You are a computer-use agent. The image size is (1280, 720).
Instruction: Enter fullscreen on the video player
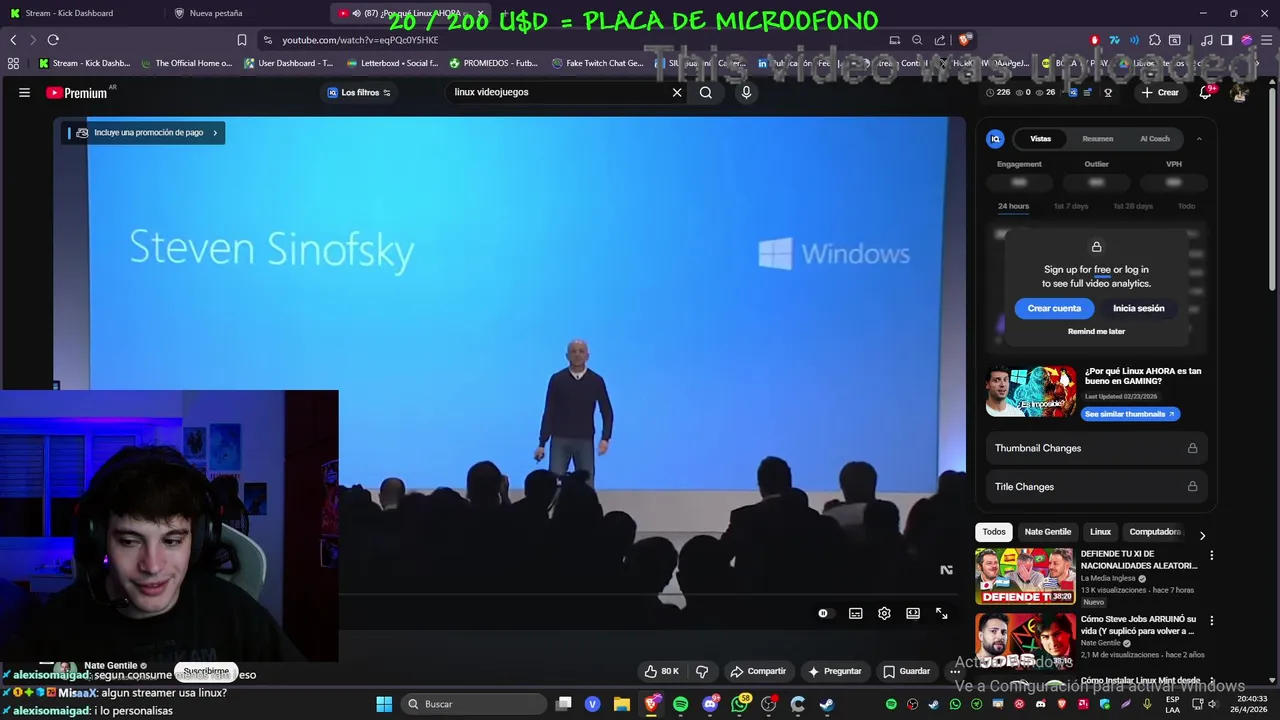[x=941, y=613]
